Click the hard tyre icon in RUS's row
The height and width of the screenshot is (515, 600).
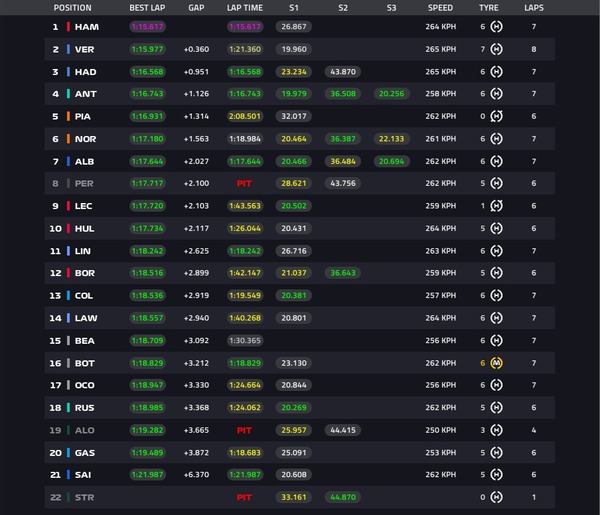(496, 407)
